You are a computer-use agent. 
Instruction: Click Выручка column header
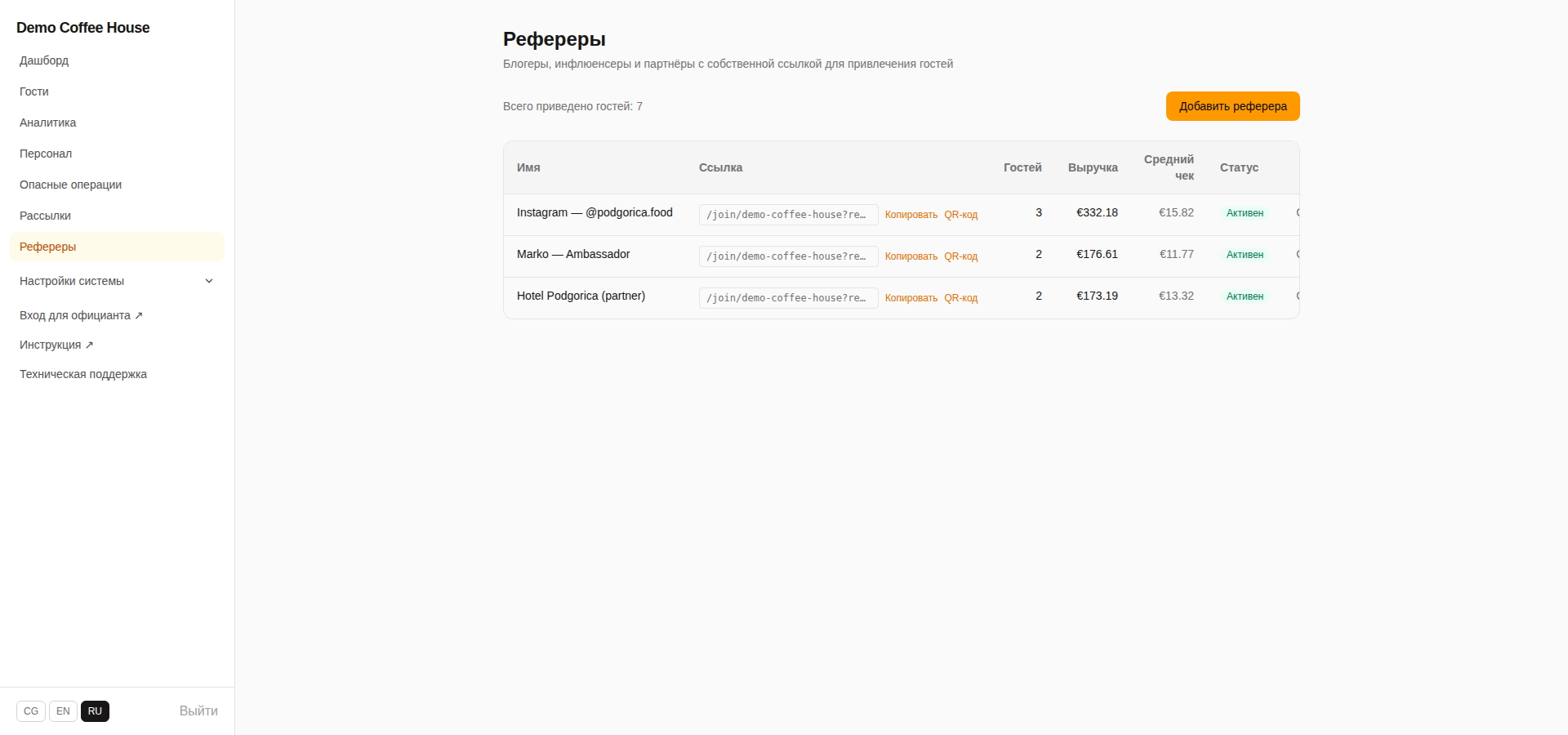1093,167
